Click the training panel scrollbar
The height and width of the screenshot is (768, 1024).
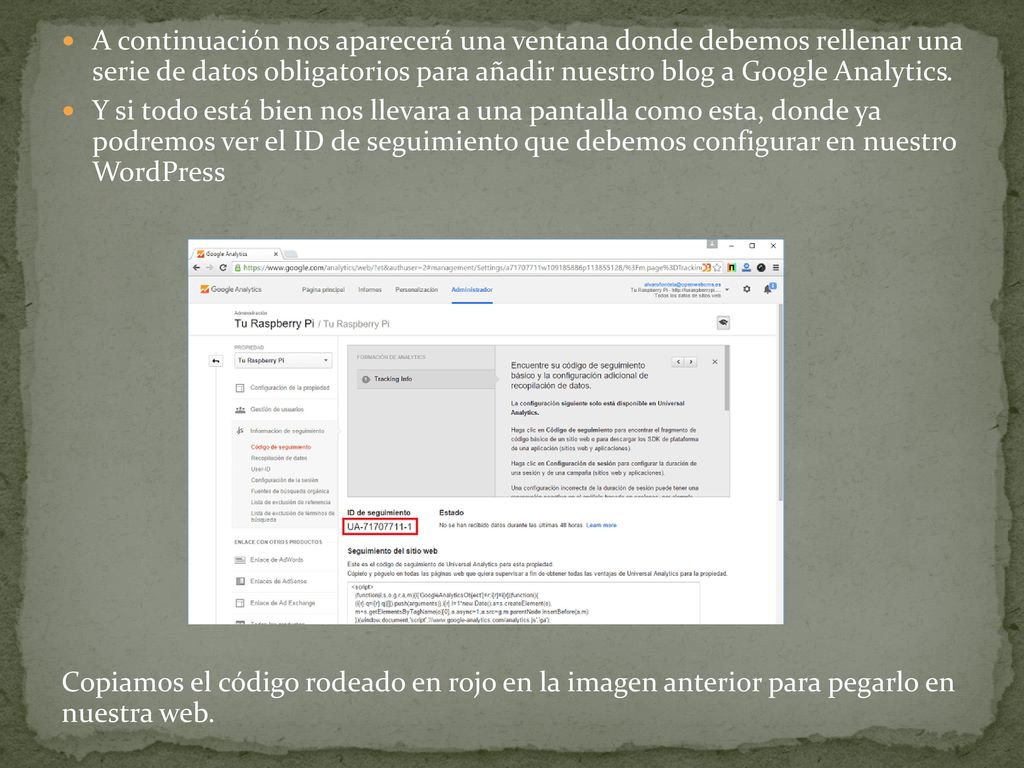728,379
